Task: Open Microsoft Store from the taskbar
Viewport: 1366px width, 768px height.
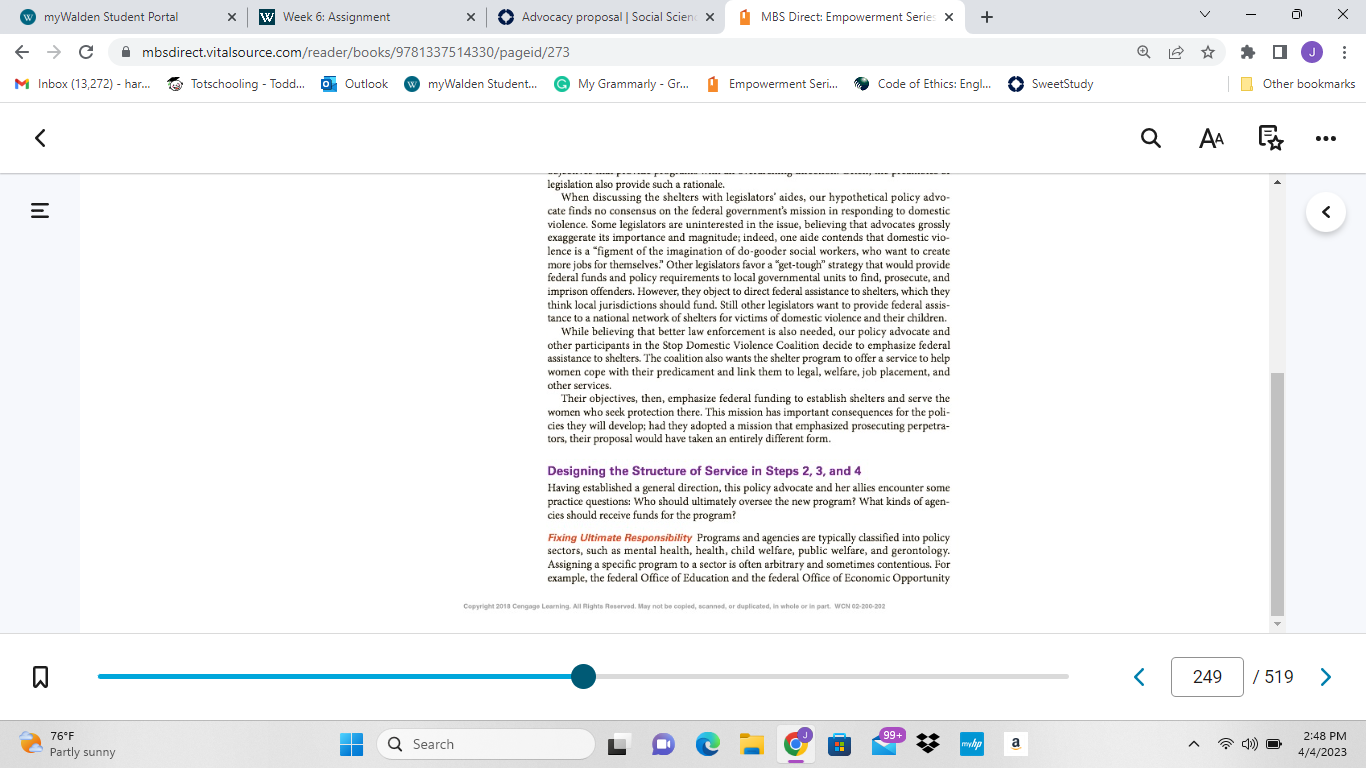Action: click(x=839, y=744)
